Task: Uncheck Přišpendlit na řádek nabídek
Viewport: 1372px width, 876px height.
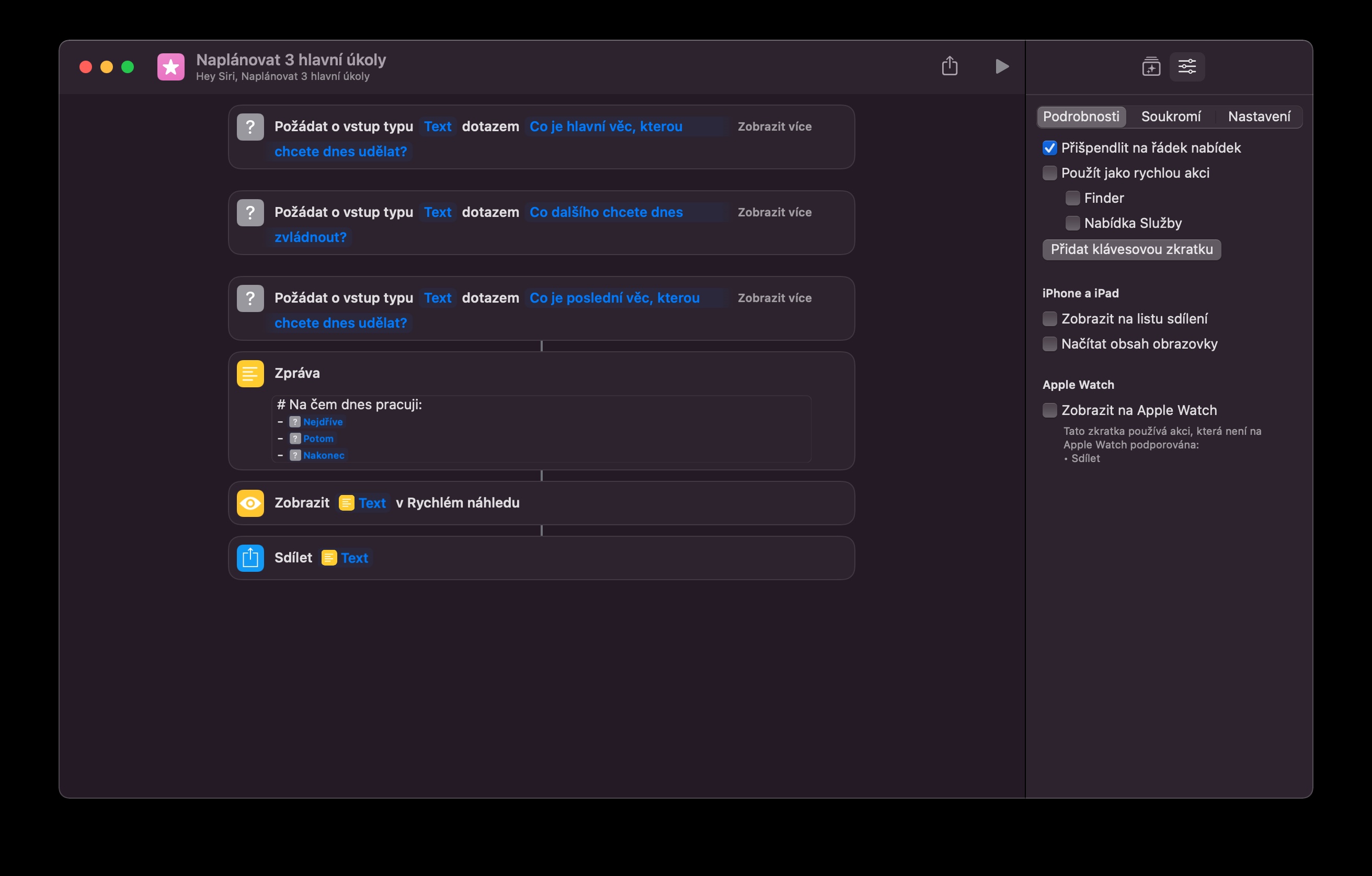Action: [x=1049, y=148]
